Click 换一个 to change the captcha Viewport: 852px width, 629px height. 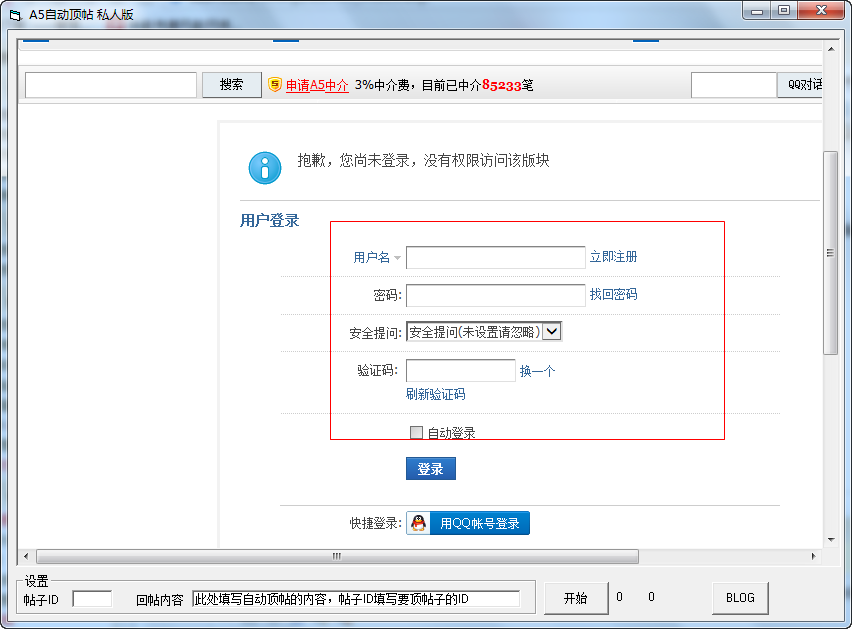click(537, 371)
